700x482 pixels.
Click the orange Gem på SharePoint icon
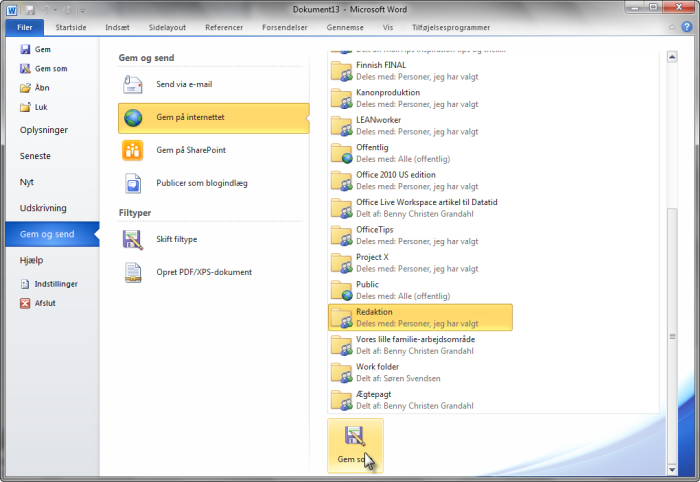click(133, 150)
